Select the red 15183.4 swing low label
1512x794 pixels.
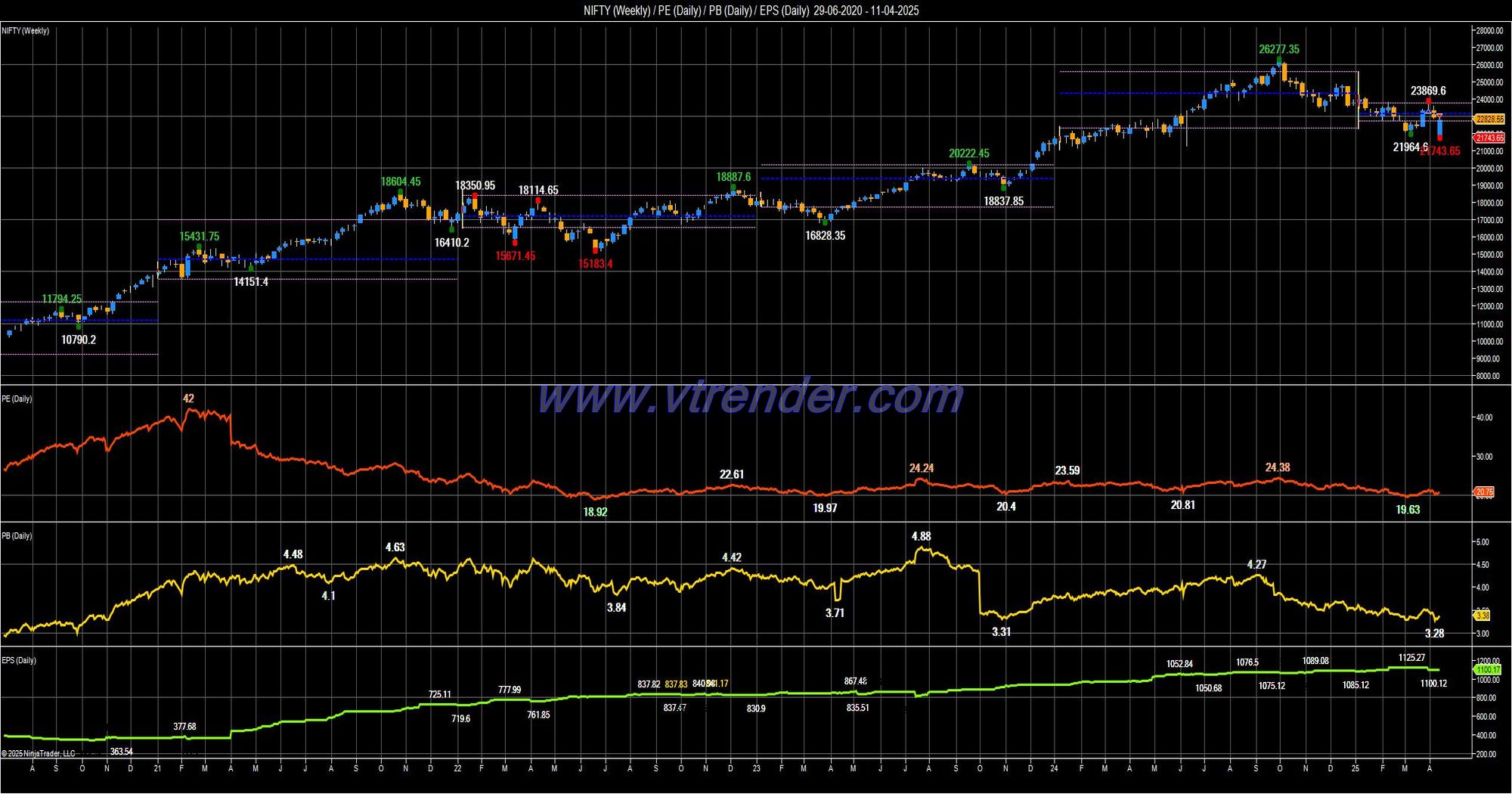click(596, 264)
